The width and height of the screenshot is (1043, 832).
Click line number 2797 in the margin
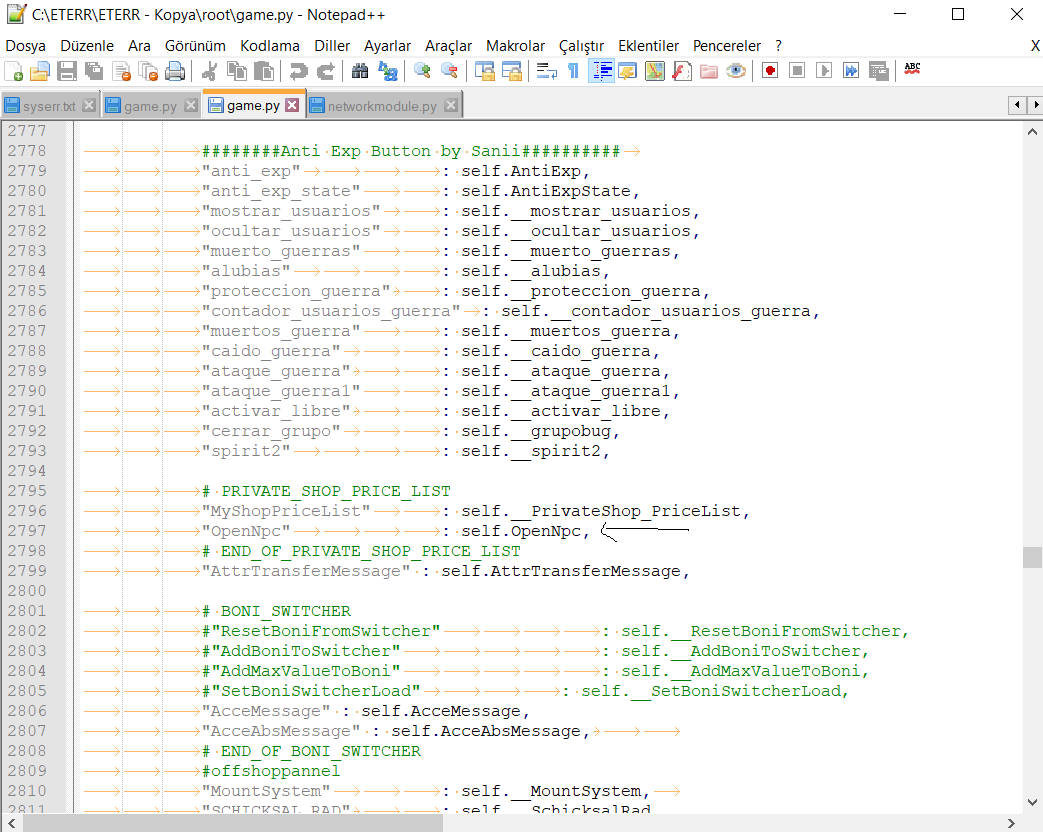pos(27,531)
